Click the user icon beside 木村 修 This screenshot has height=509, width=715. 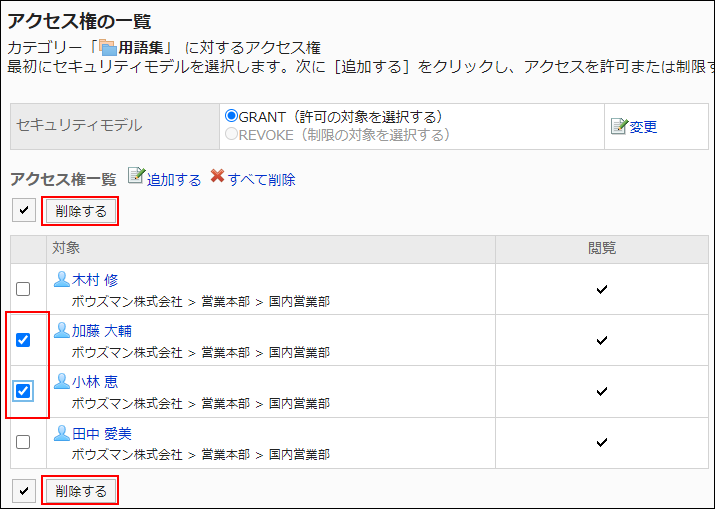coord(62,279)
